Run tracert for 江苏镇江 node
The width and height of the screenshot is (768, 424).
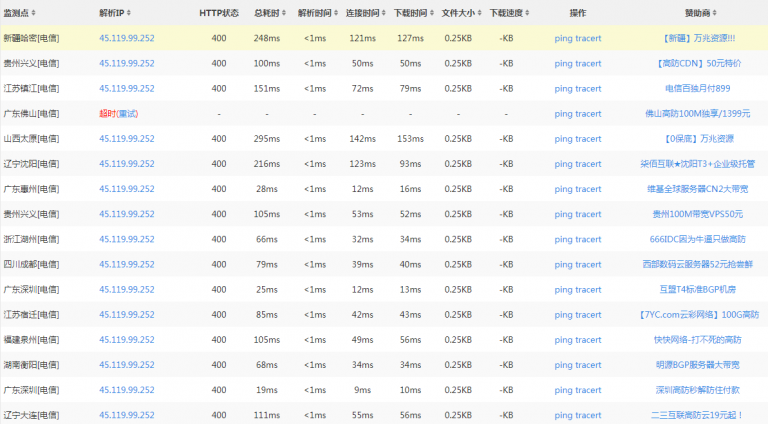coord(588,88)
